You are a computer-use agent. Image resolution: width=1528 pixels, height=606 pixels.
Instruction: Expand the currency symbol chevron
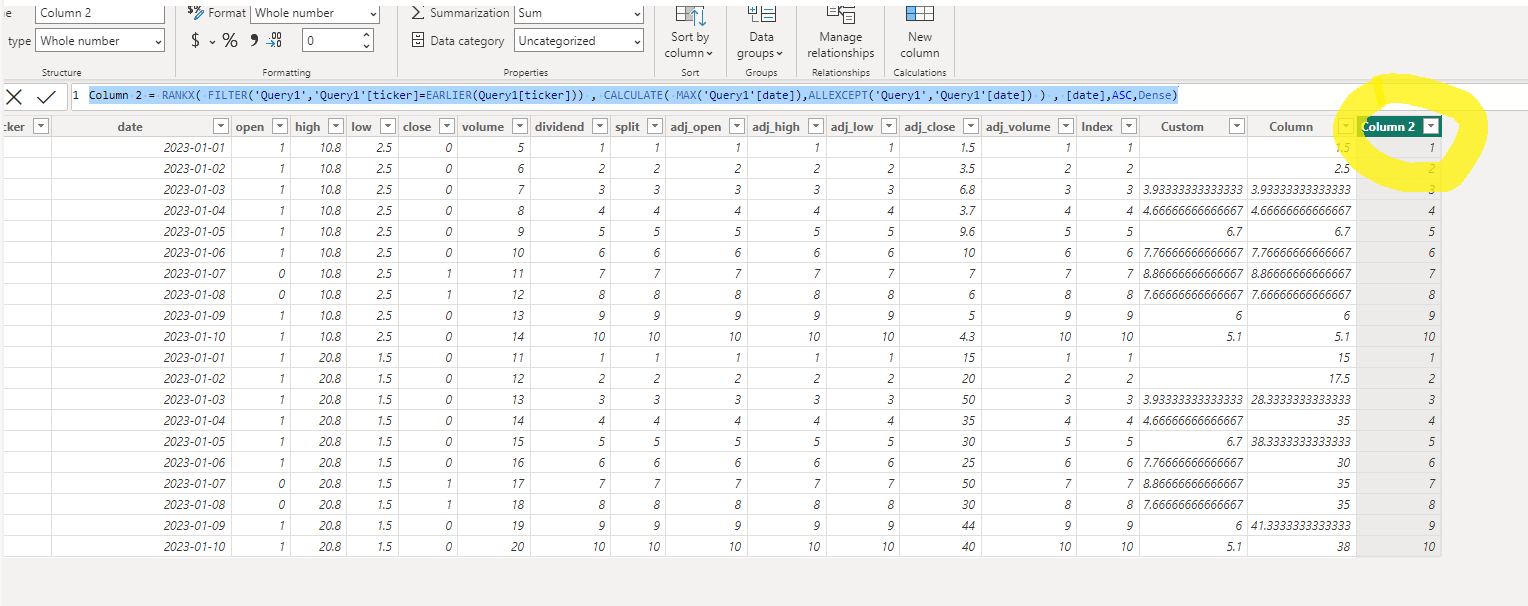tap(212, 41)
